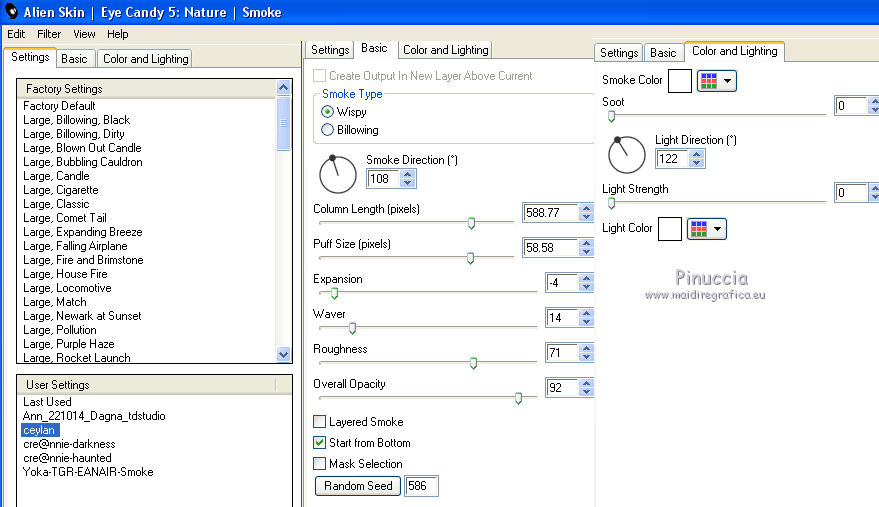The width and height of the screenshot is (879, 507).
Task: Click the Alien Skin logo icon in title bar
Action: pos(11,11)
